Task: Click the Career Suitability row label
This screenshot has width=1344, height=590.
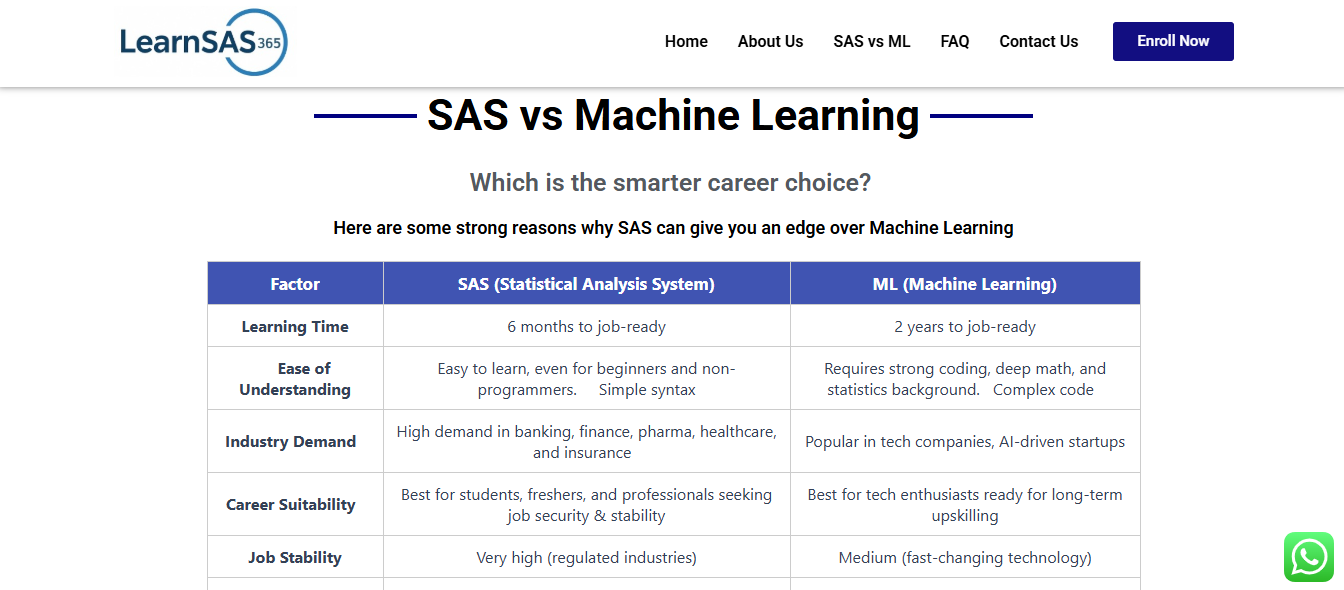Action: click(291, 505)
